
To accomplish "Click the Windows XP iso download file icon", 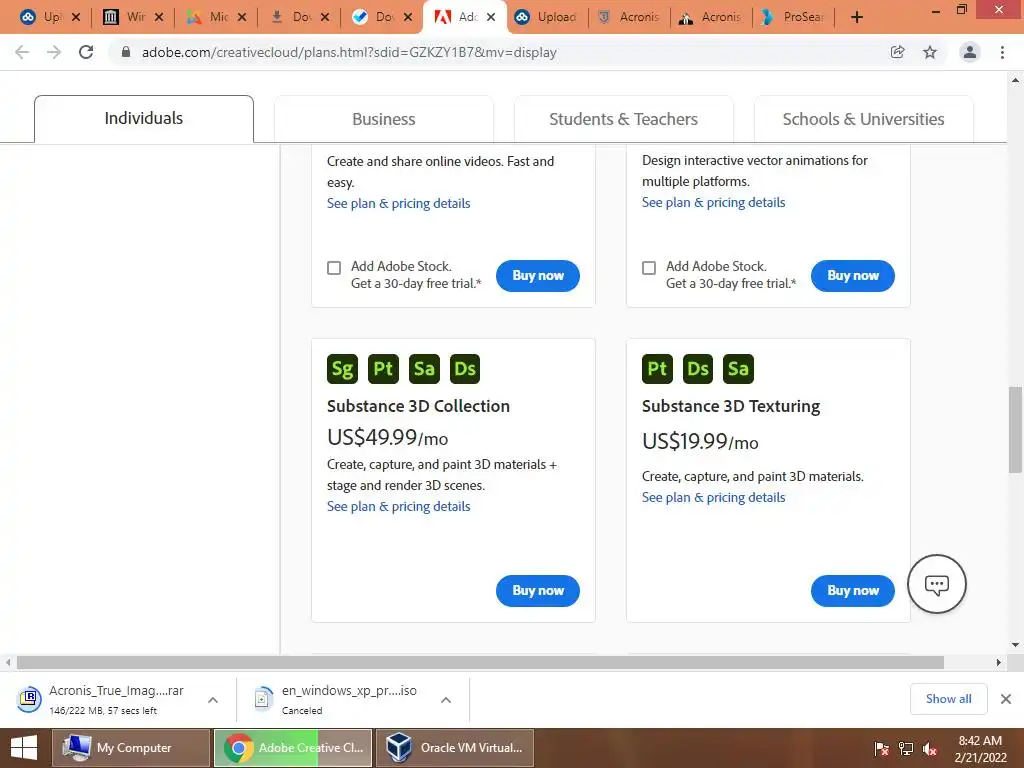I will click(263, 699).
